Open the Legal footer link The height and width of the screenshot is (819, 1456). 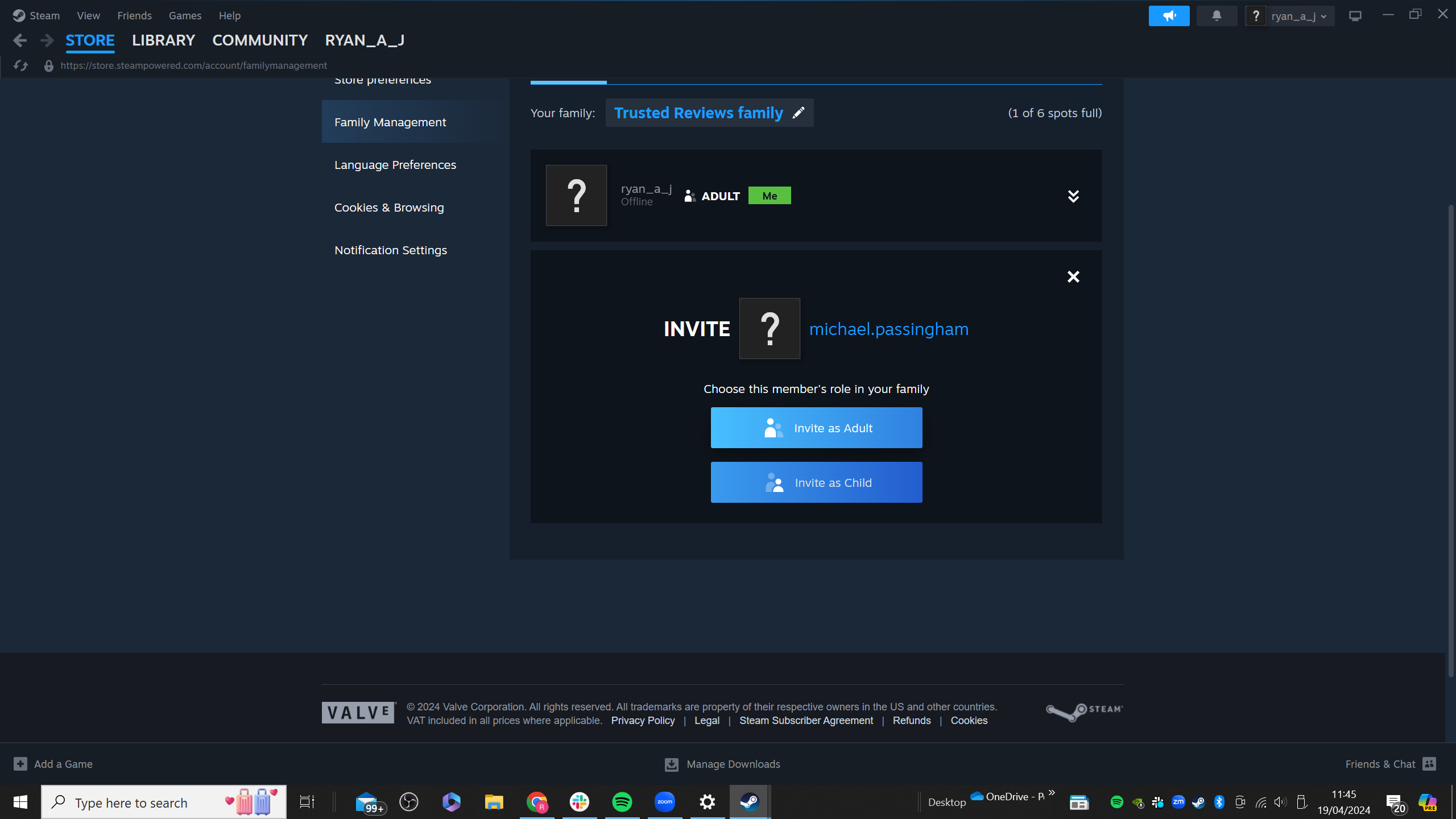707,721
